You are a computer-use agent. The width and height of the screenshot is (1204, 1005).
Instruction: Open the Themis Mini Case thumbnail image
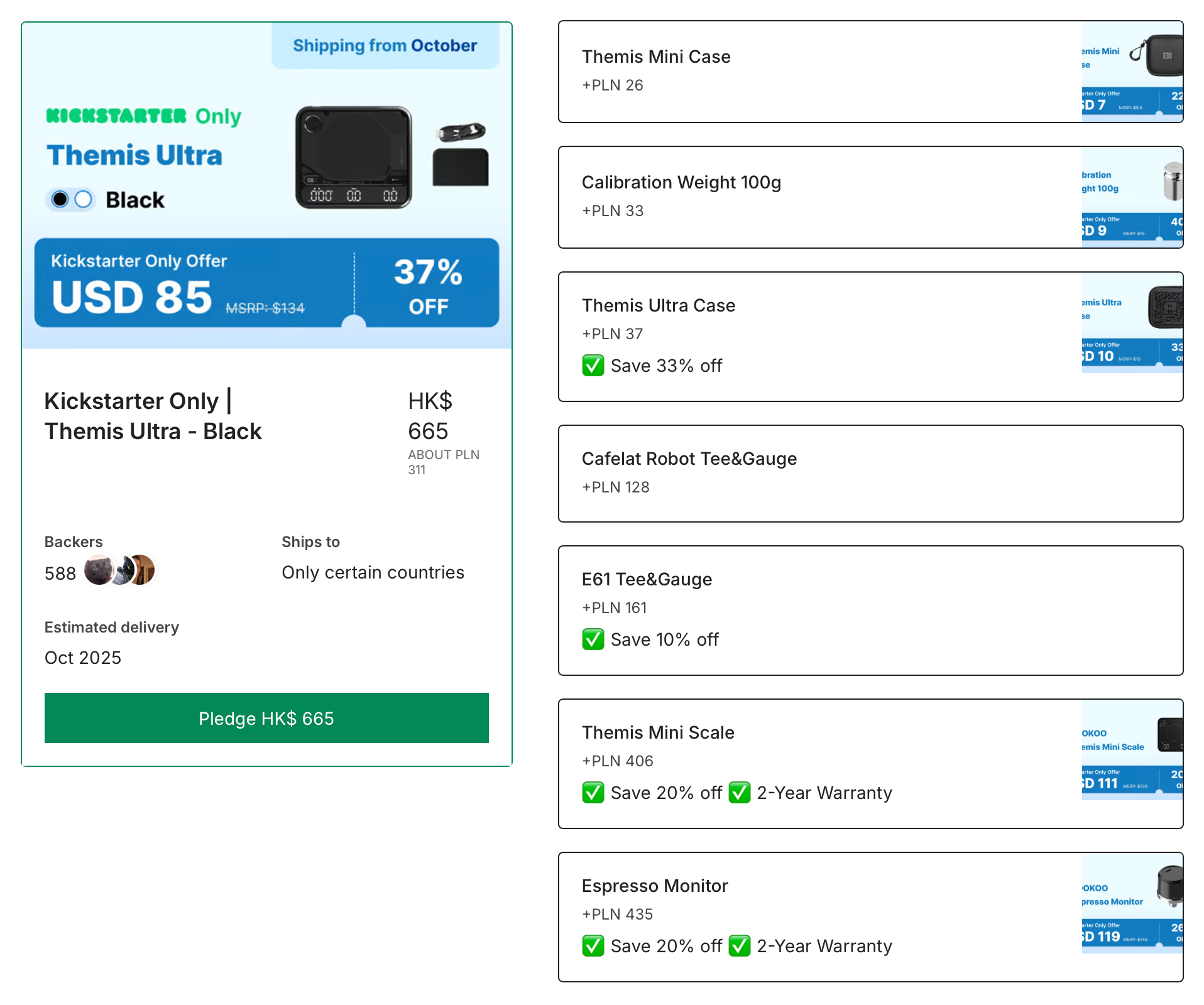pyautogui.click(x=1132, y=72)
